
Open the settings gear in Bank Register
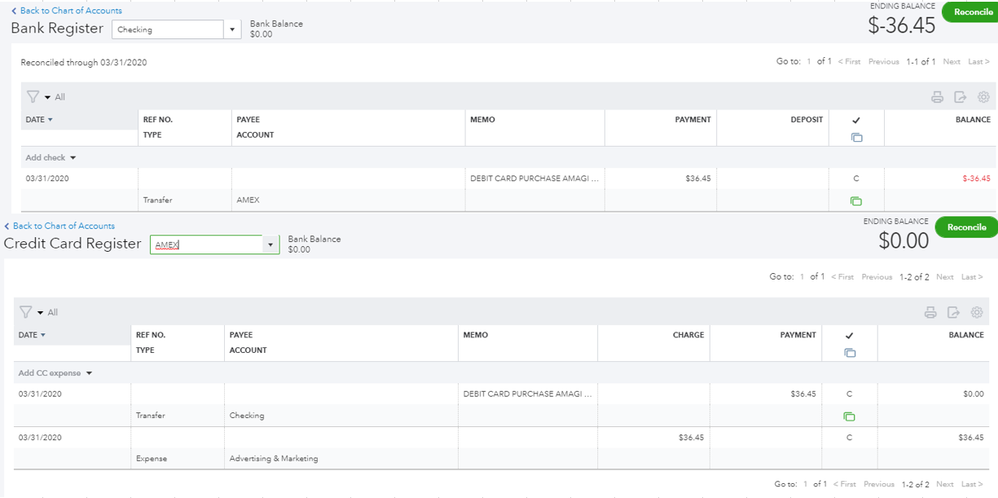pyautogui.click(x=983, y=97)
